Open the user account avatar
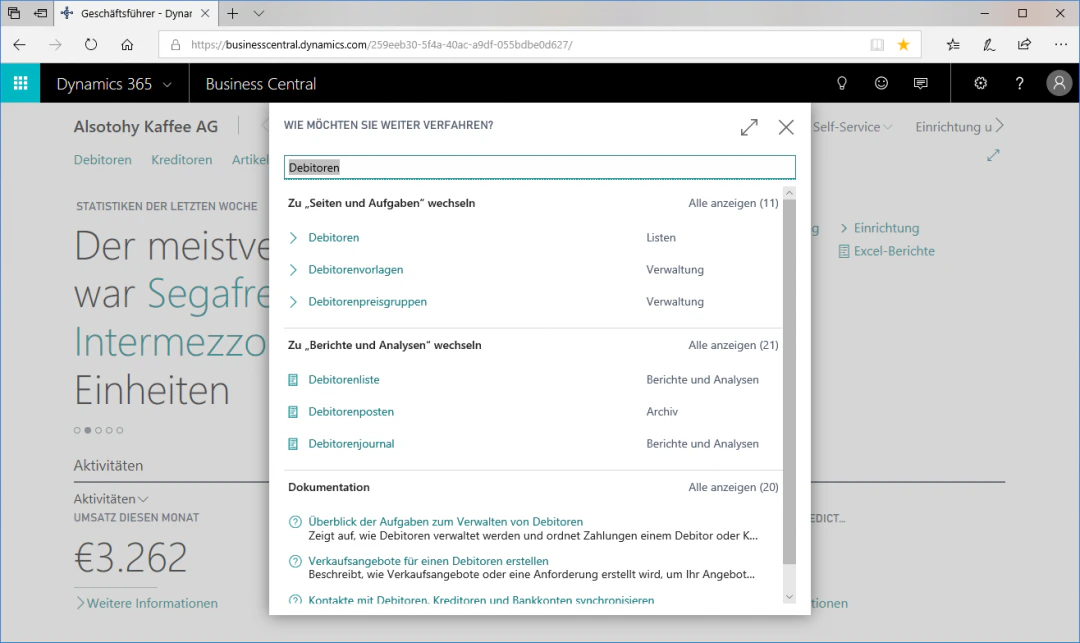 point(1059,83)
